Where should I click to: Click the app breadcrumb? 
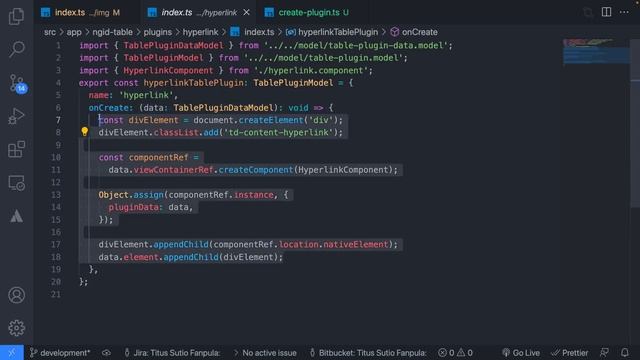[x=74, y=32]
